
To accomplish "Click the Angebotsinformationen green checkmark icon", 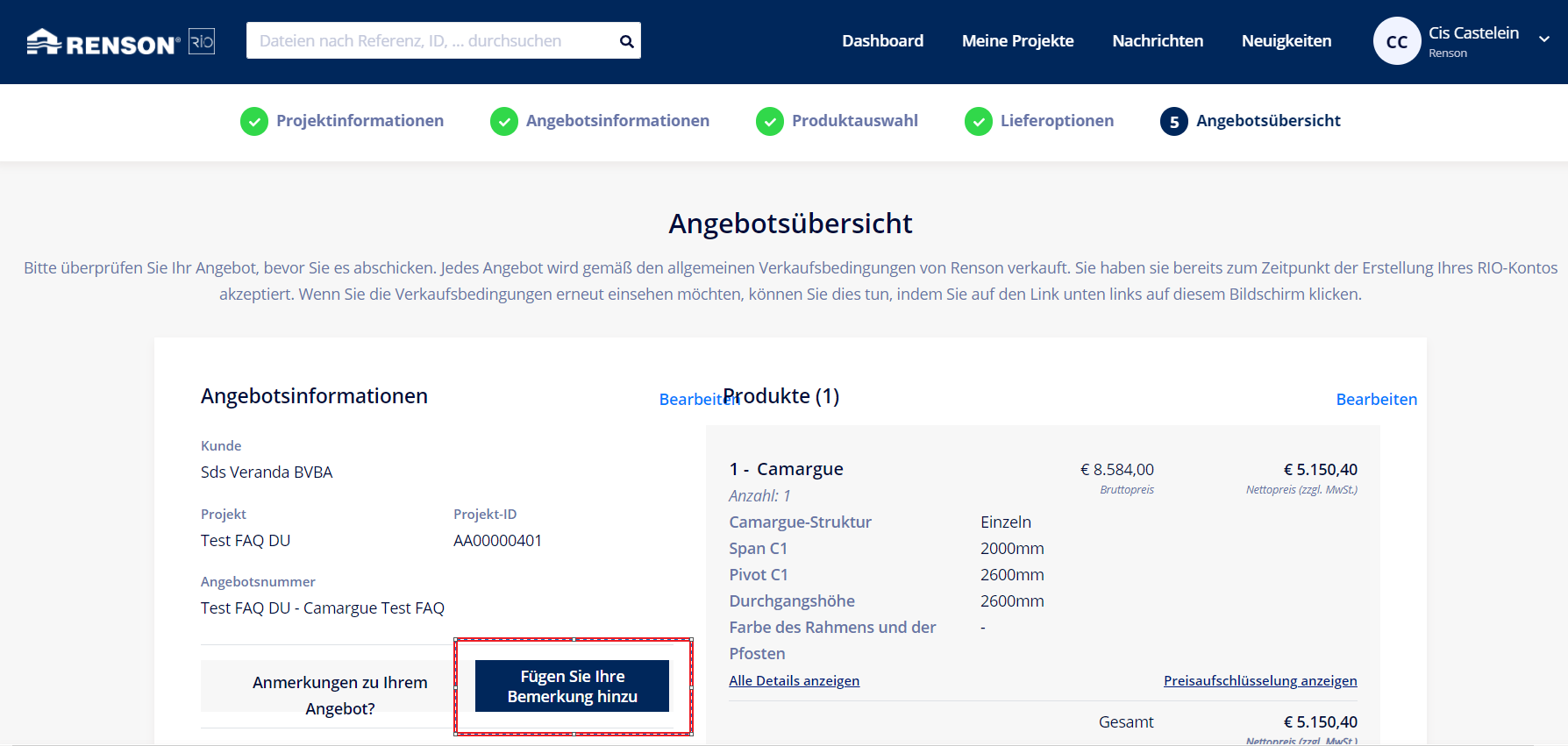I will pos(504,121).
